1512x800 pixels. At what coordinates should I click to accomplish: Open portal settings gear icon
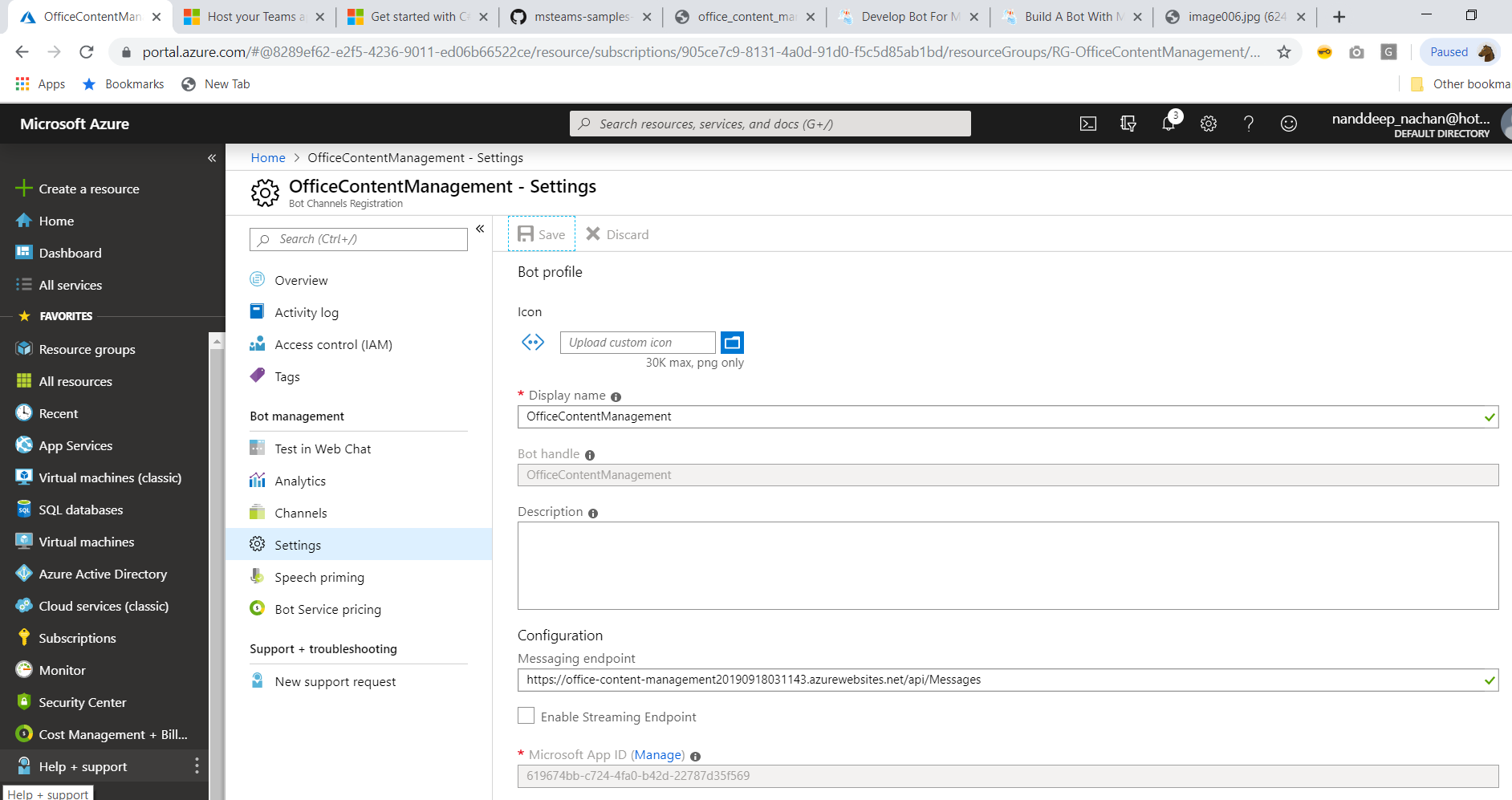1209,124
